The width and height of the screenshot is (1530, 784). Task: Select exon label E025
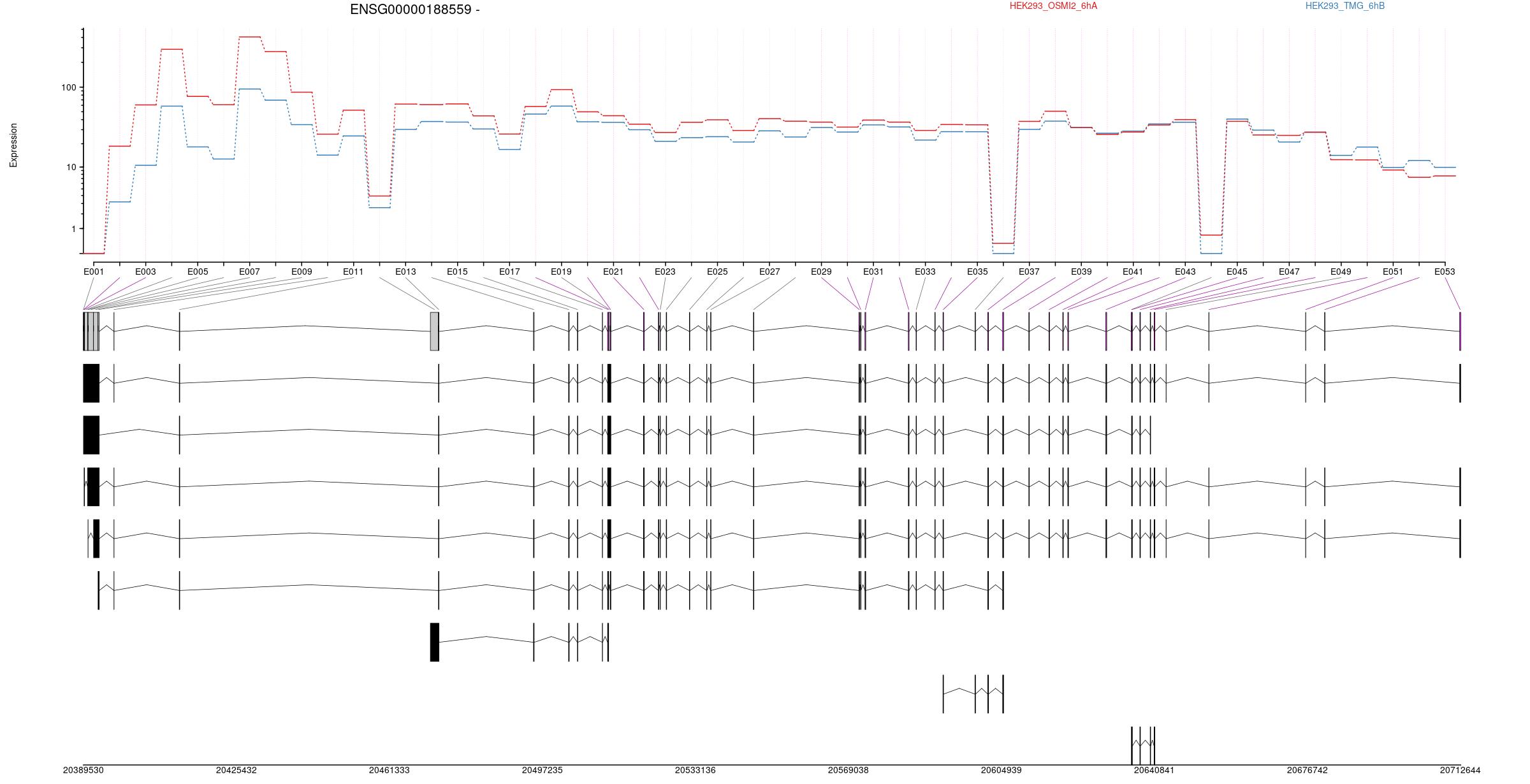pos(717,272)
